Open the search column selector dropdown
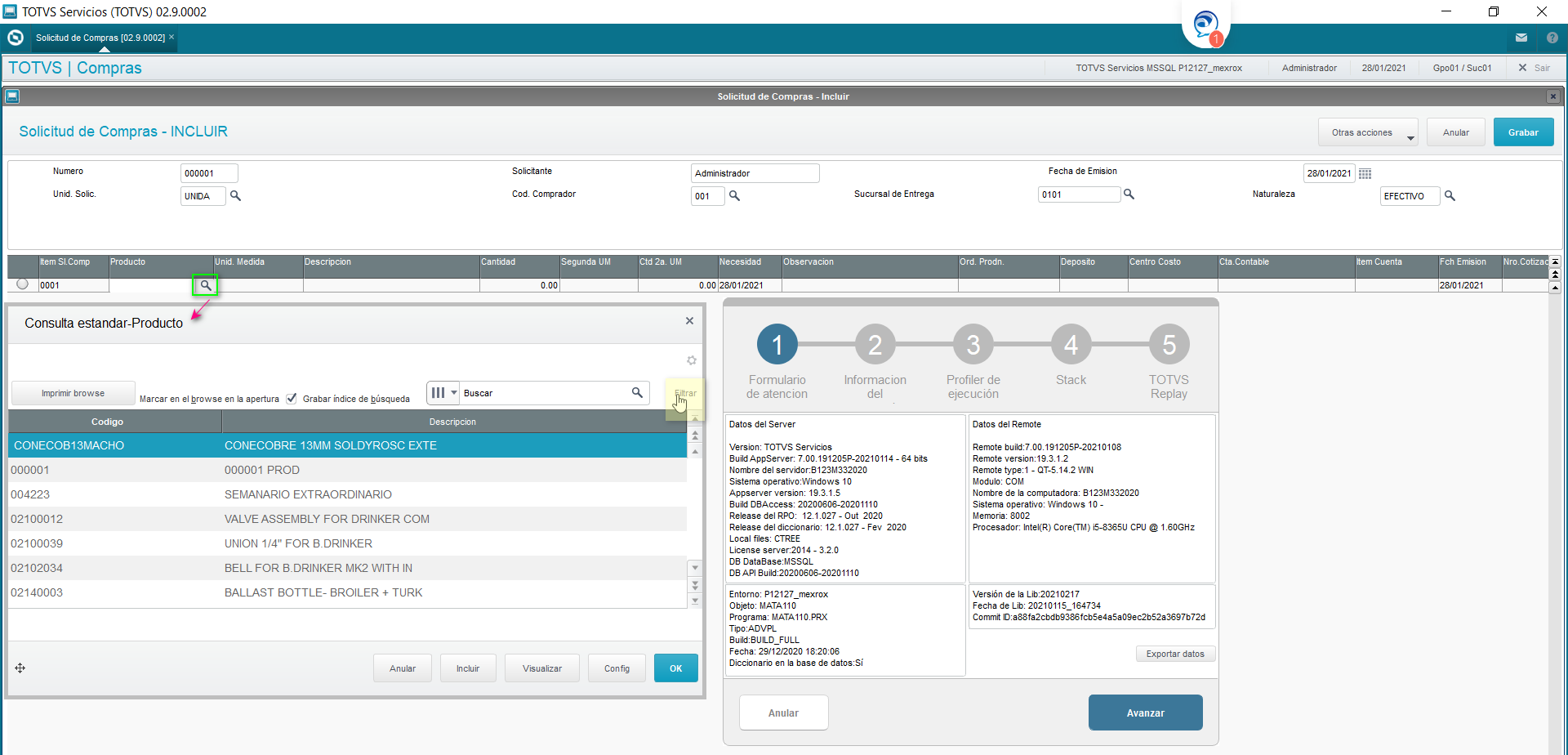 (x=443, y=393)
